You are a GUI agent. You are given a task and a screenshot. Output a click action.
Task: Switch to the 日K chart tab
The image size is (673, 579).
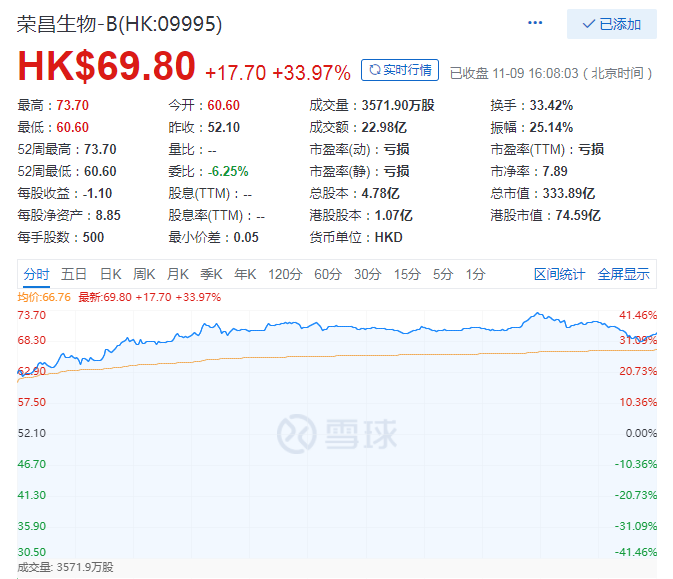110,274
